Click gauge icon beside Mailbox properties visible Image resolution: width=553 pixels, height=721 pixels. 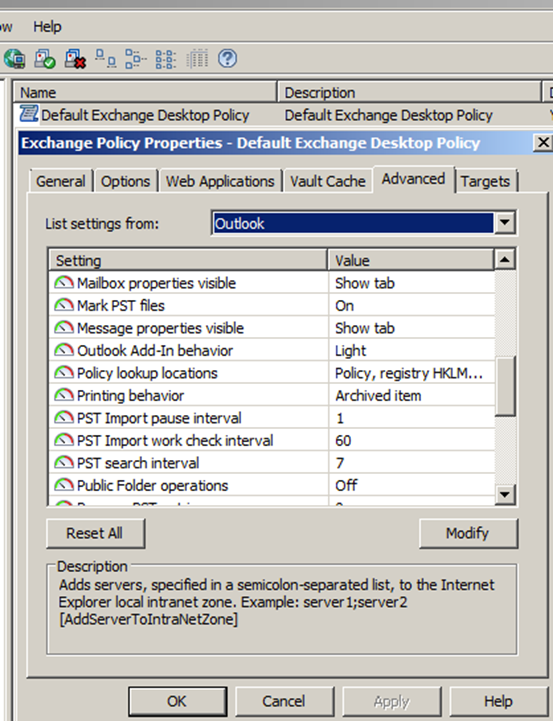[64, 282]
